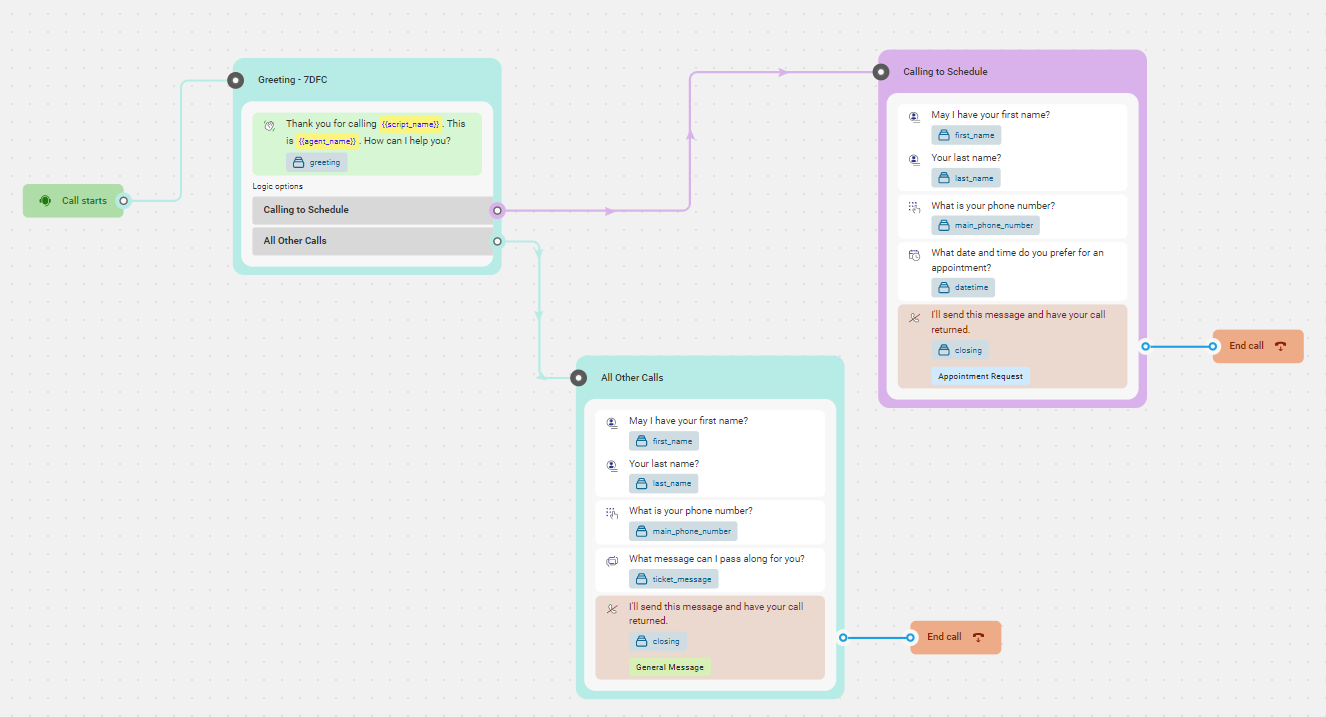The height and width of the screenshot is (717, 1326).
Task: Click the datetime field tag
Action: (x=963, y=288)
